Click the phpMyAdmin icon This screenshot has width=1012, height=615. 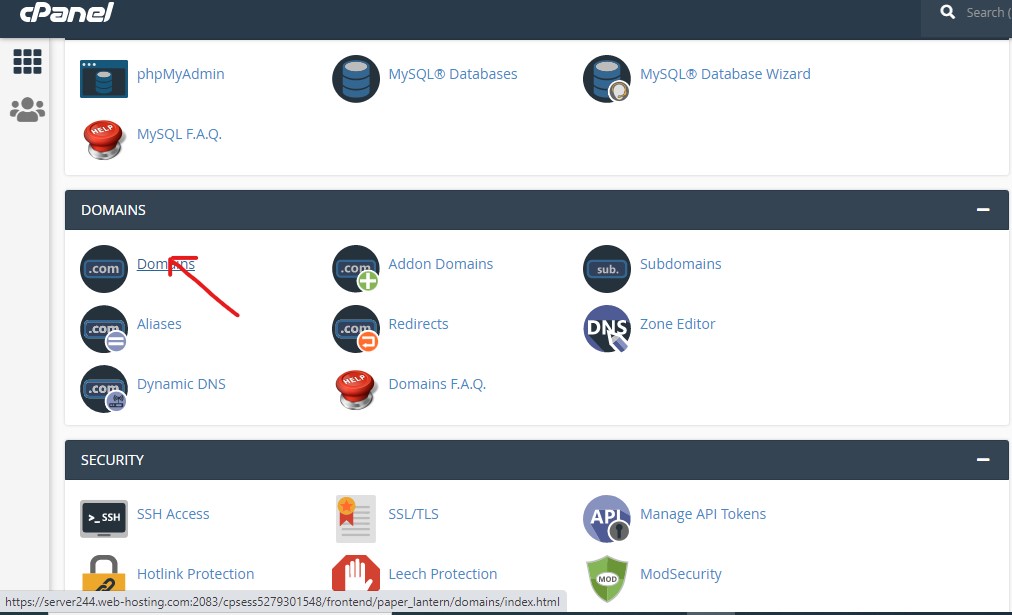pyautogui.click(x=104, y=79)
